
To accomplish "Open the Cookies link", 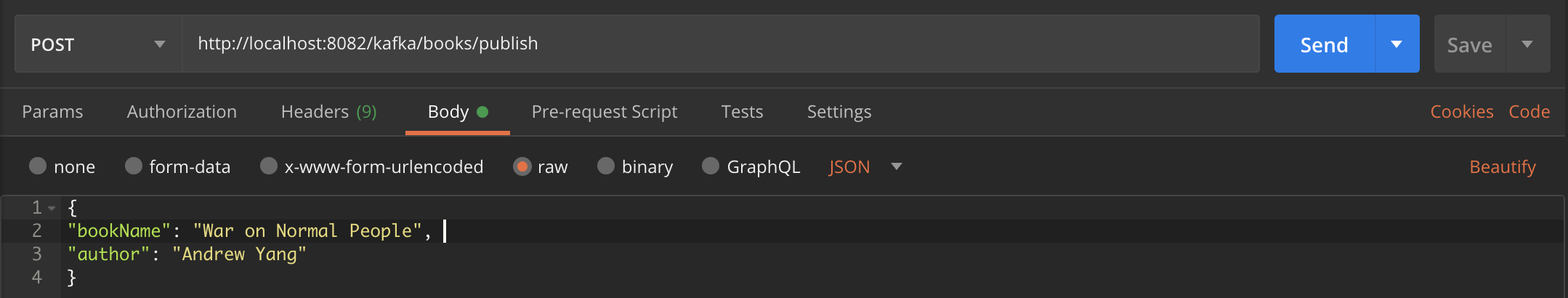I will 1461,112.
